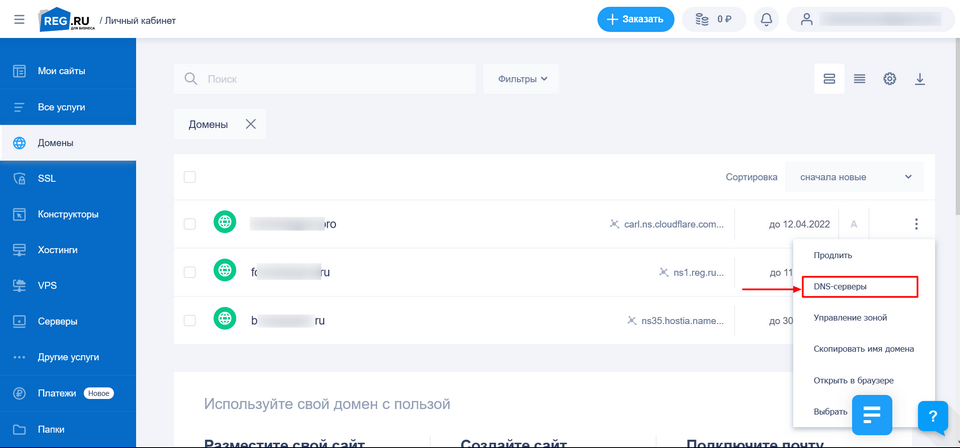Open Другие услуги in sidebar
Viewport: 960px width, 448px height.
tap(68, 357)
